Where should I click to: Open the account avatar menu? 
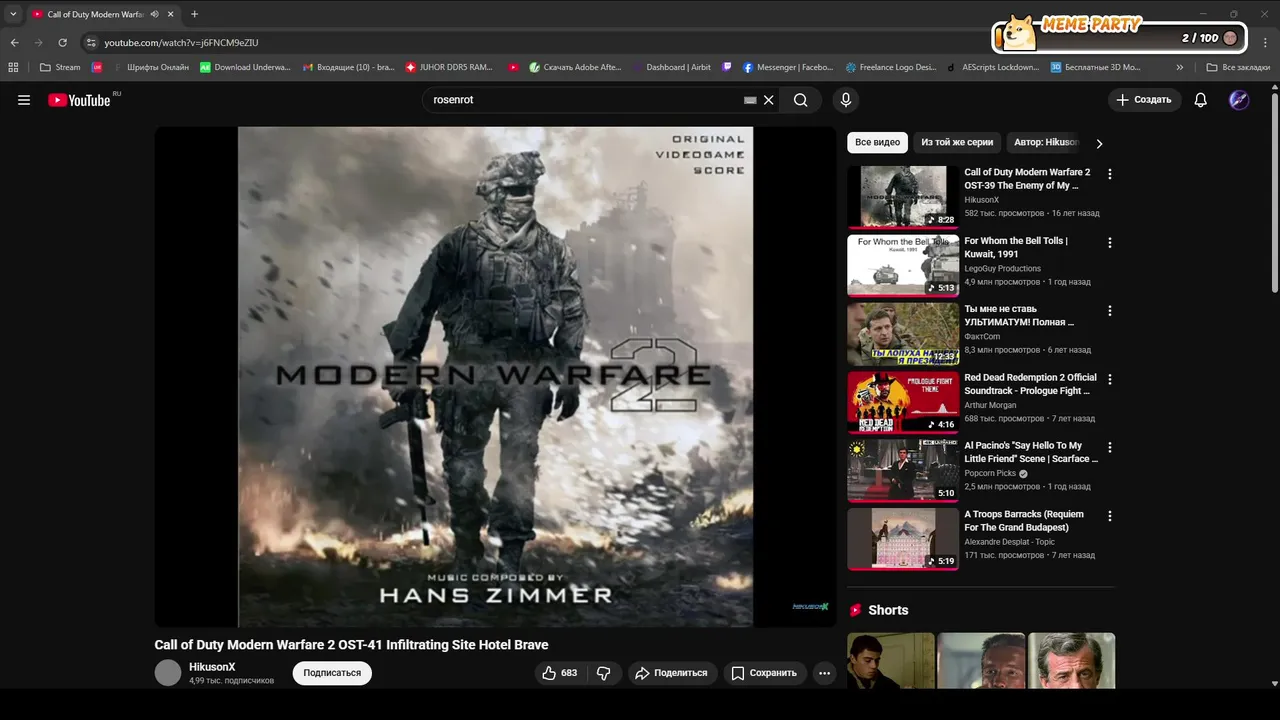click(x=1239, y=100)
